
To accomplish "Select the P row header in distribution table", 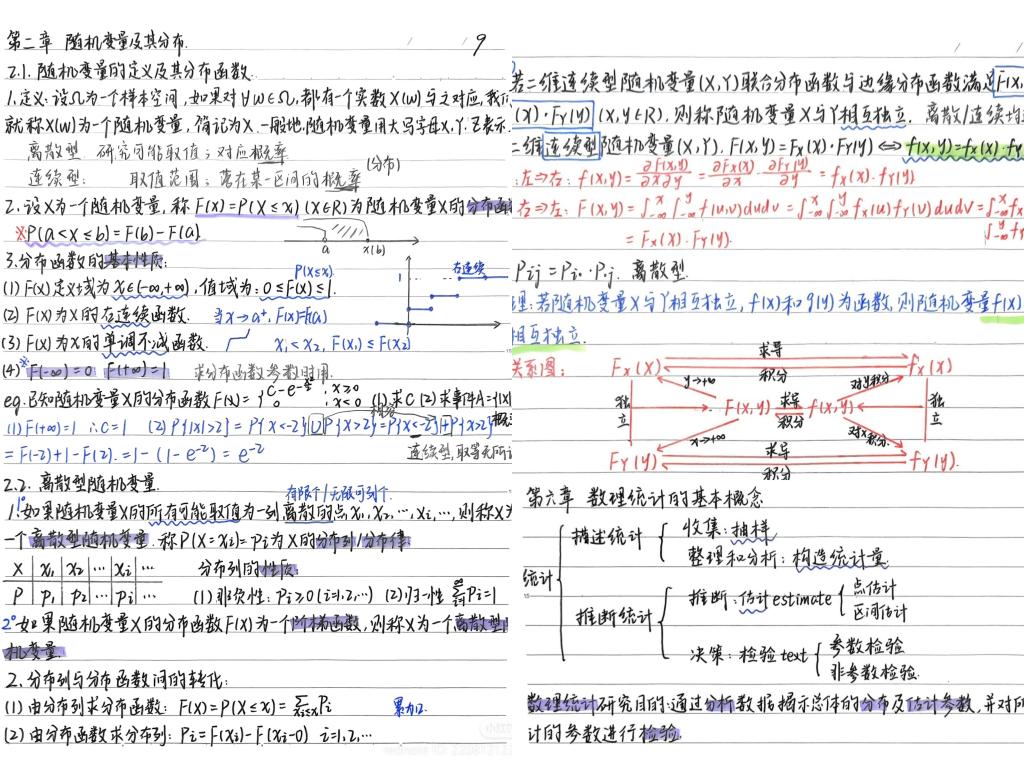I will tap(17, 595).
